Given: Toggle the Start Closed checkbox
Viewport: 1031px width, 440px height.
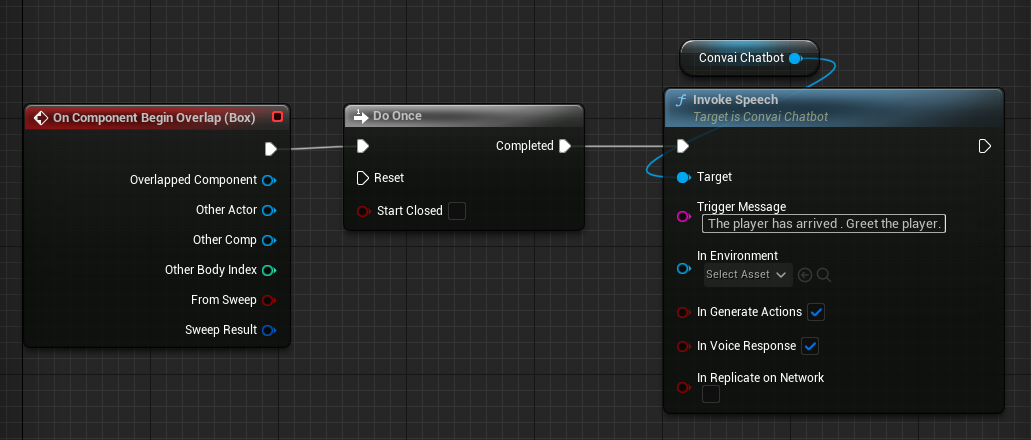Looking at the screenshot, I should click(457, 211).
